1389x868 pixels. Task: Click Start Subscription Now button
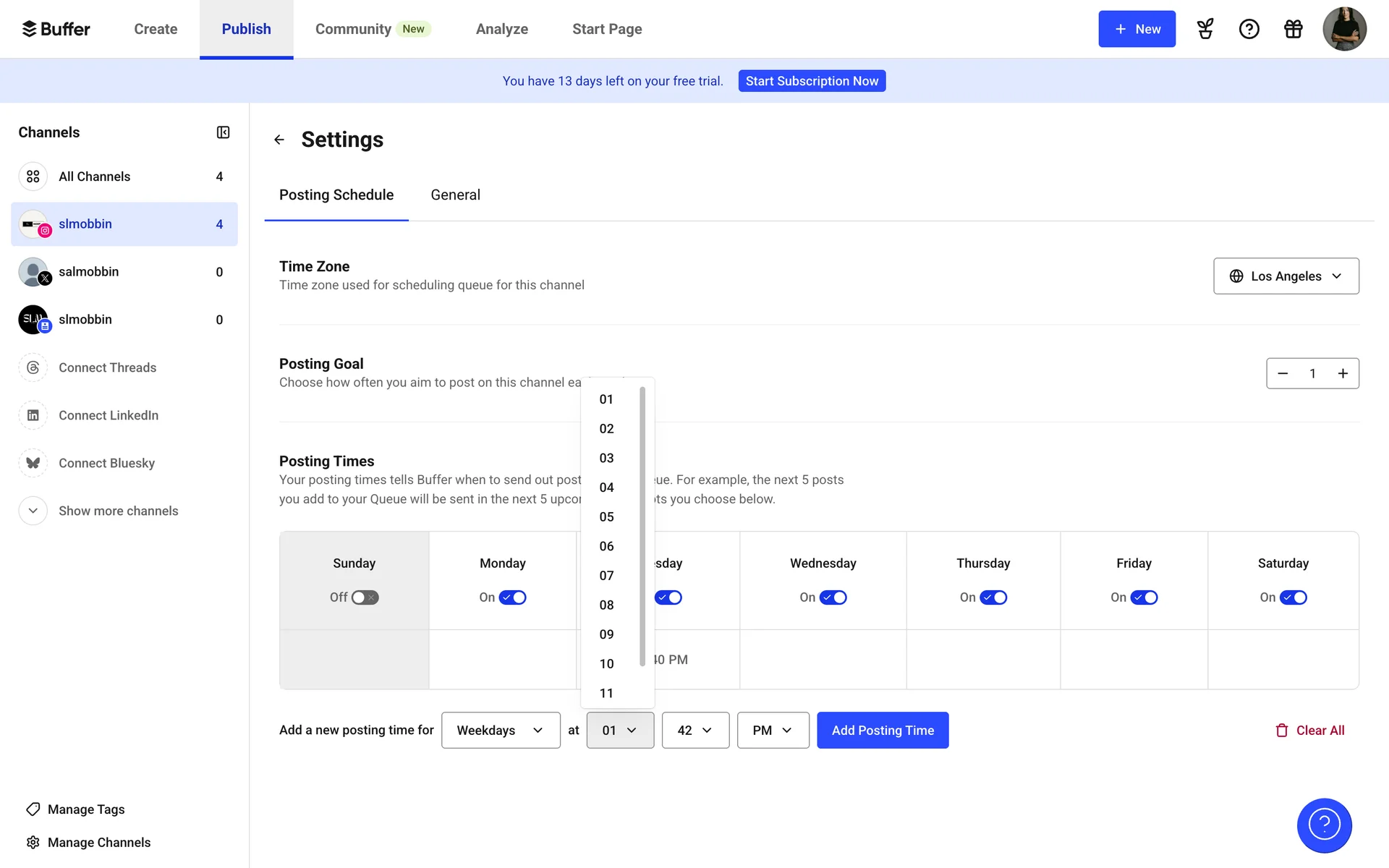[812, 81]
